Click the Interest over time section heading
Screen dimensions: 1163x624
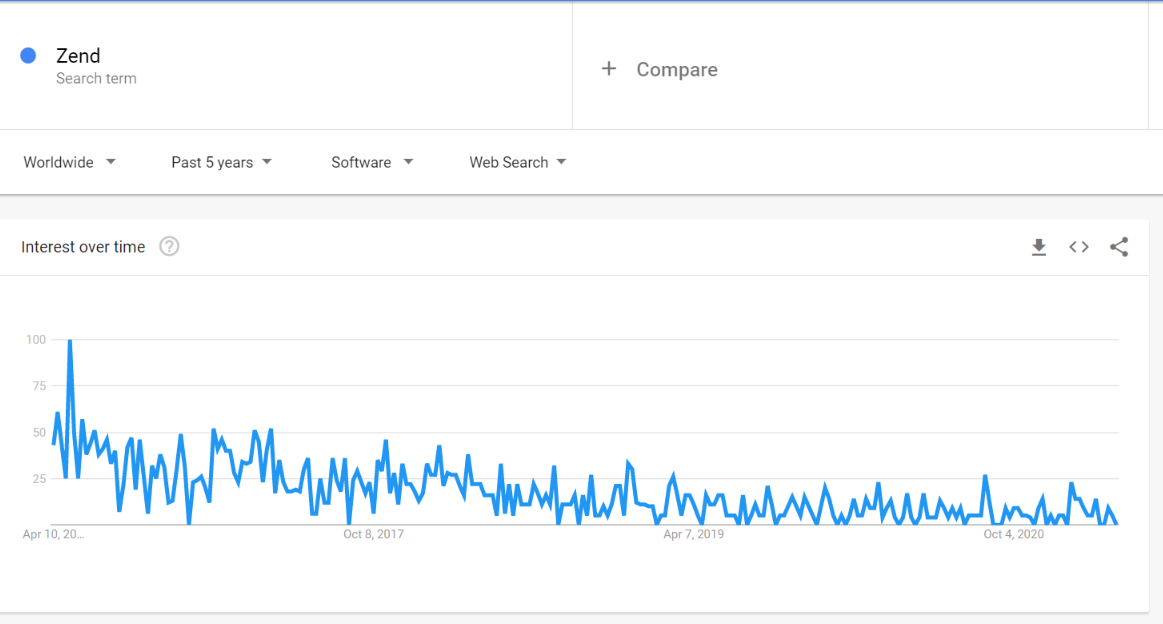[83, 246]
